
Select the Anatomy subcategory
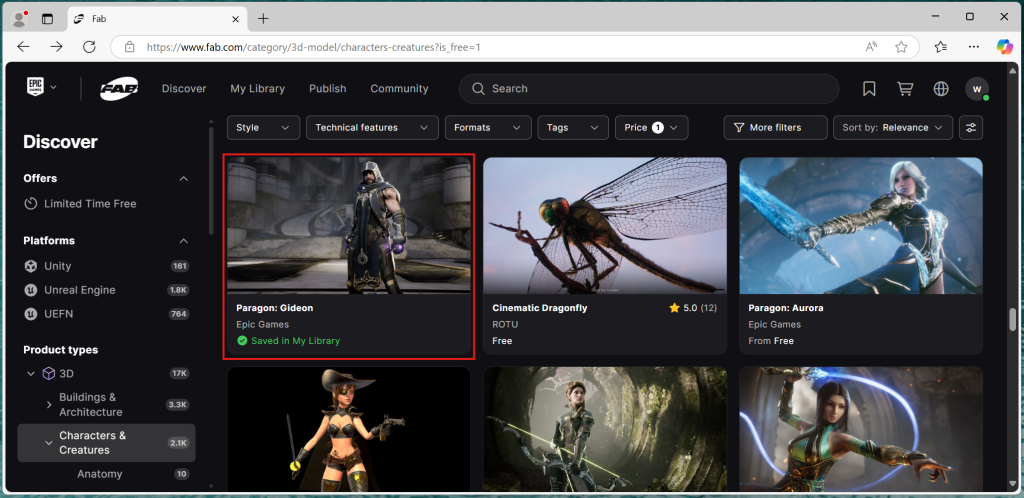[99, 474]
